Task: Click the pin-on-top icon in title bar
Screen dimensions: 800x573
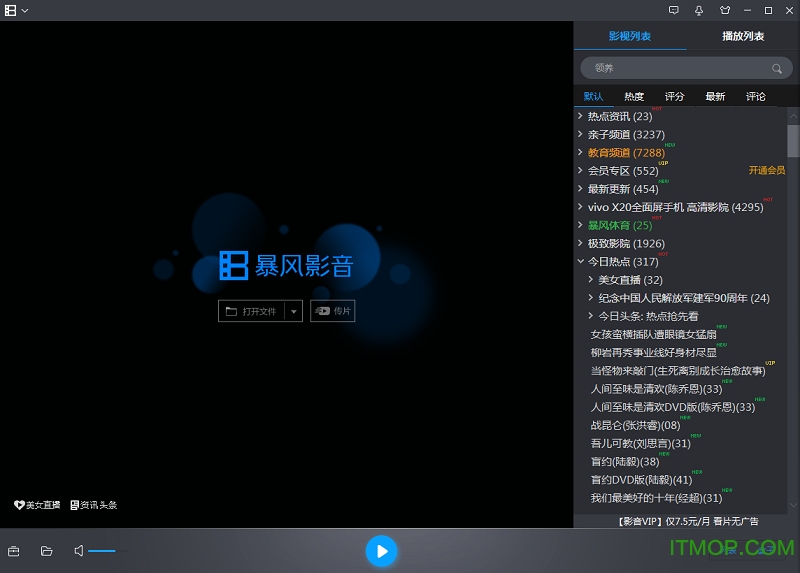Action: coord(699,10)
